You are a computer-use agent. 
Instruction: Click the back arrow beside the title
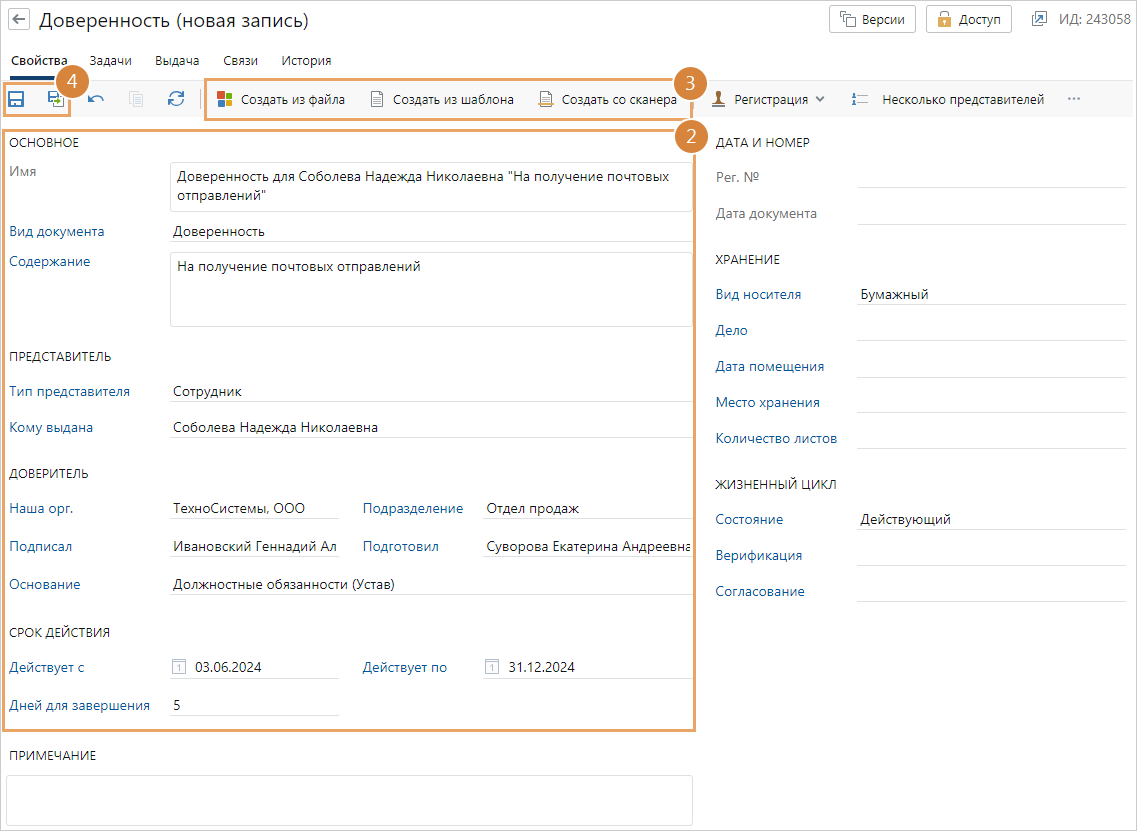click(x=19, y=20)
